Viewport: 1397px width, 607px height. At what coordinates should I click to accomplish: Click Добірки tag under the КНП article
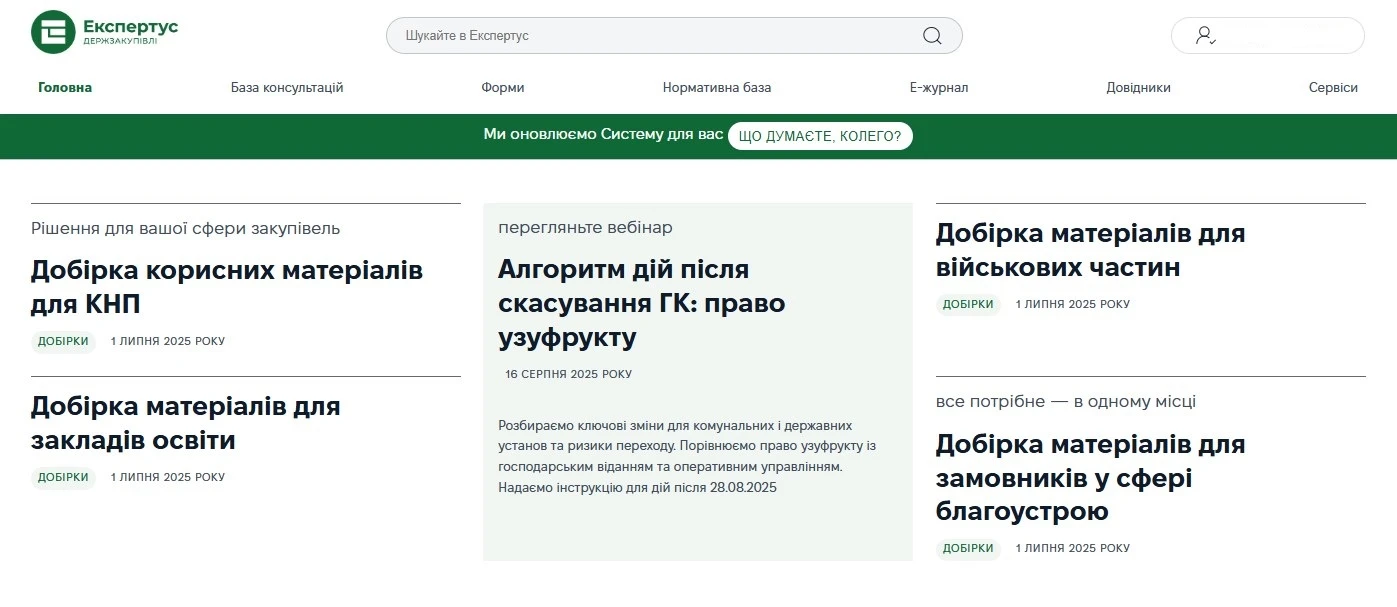coord(63,341)
